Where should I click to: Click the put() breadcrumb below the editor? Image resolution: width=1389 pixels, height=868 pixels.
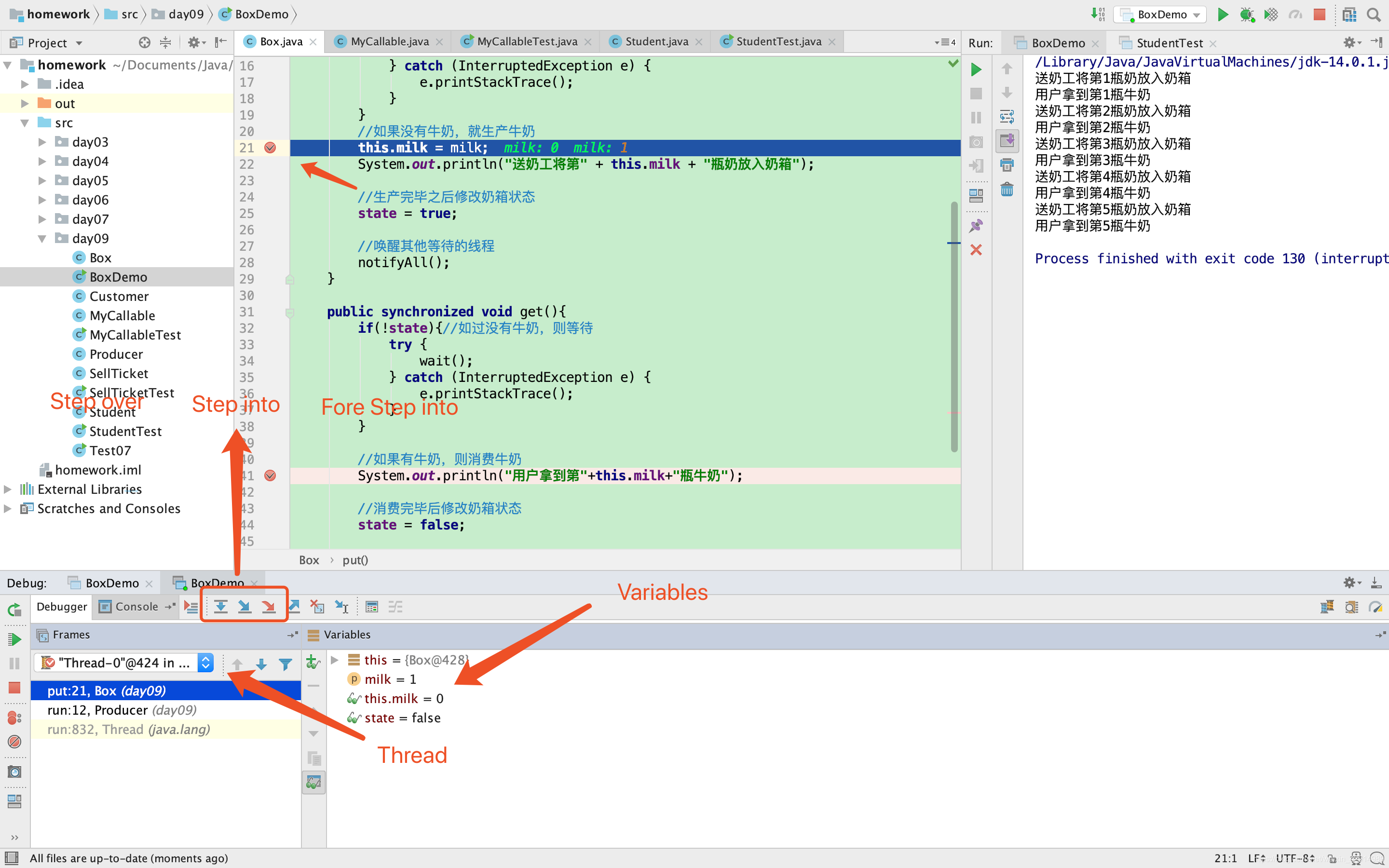tap(355, 560)
